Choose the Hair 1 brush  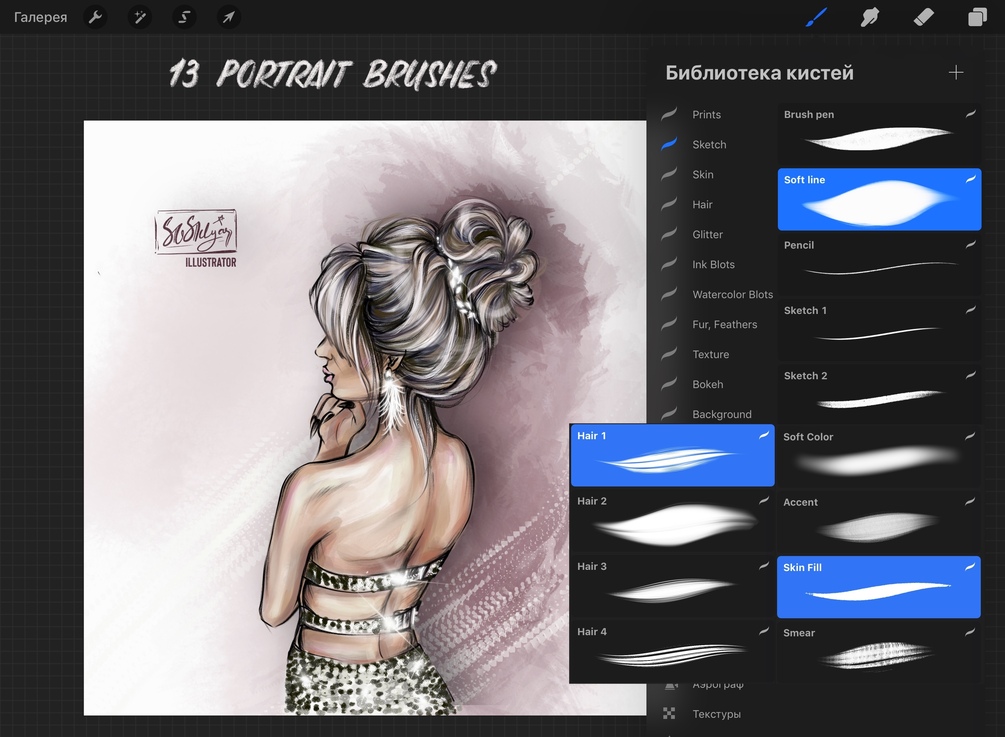pyautogui.click(x=672, y=455)
